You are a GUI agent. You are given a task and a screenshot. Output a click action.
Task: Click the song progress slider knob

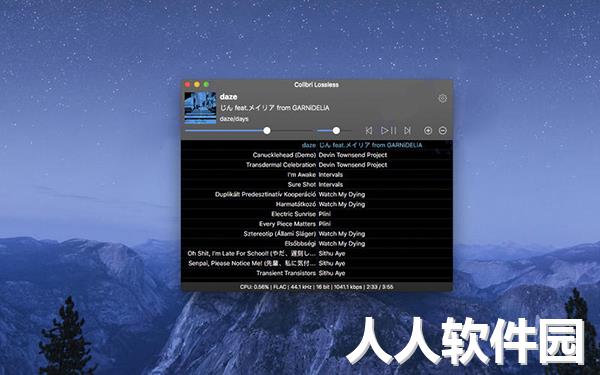tap(267, 131)
